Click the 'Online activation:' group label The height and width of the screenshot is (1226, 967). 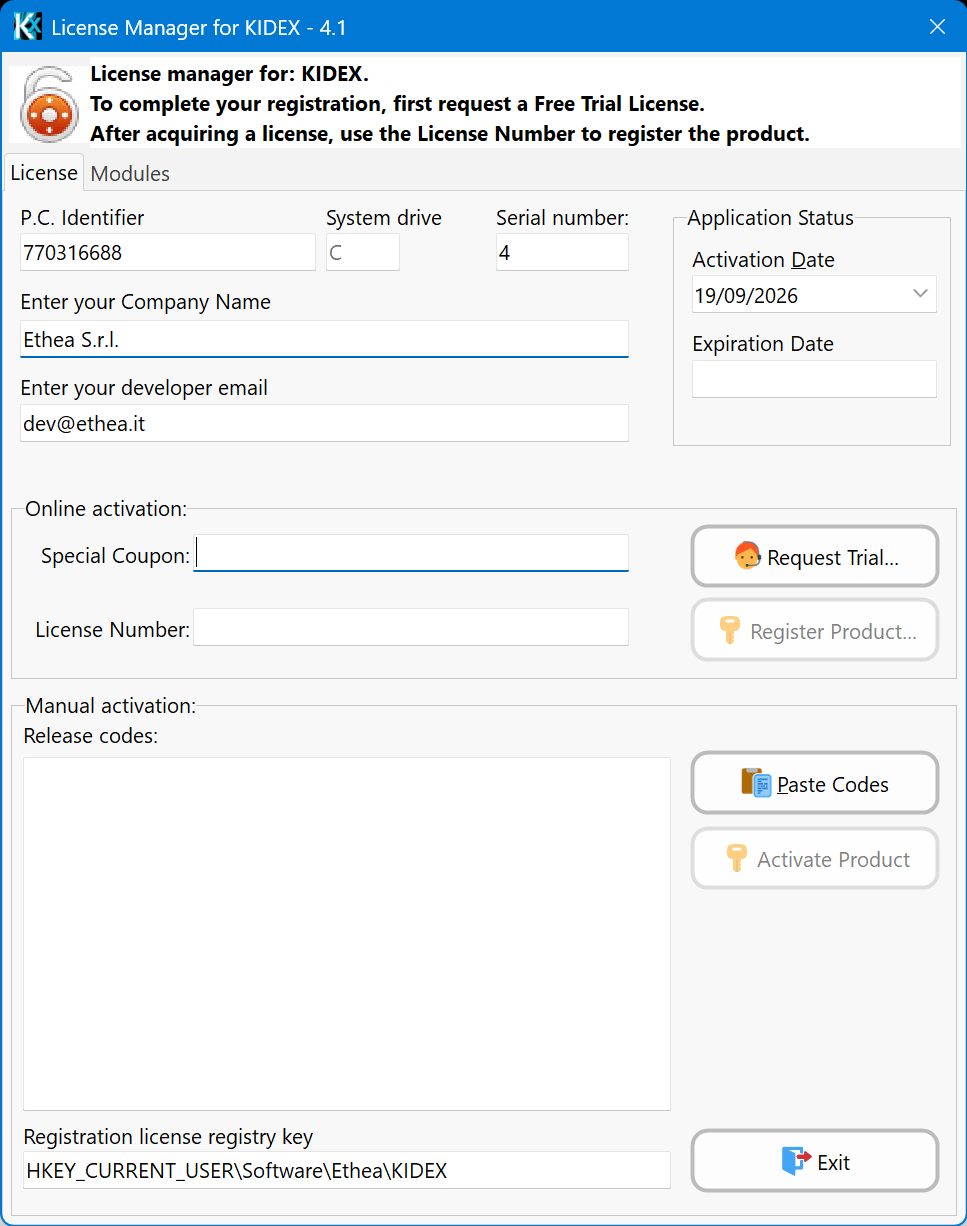point(106,509)
